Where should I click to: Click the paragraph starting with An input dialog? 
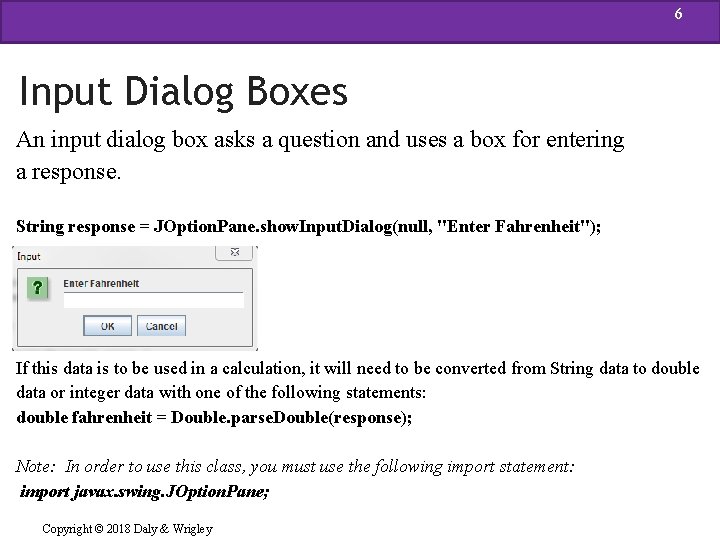click(320, 156)
